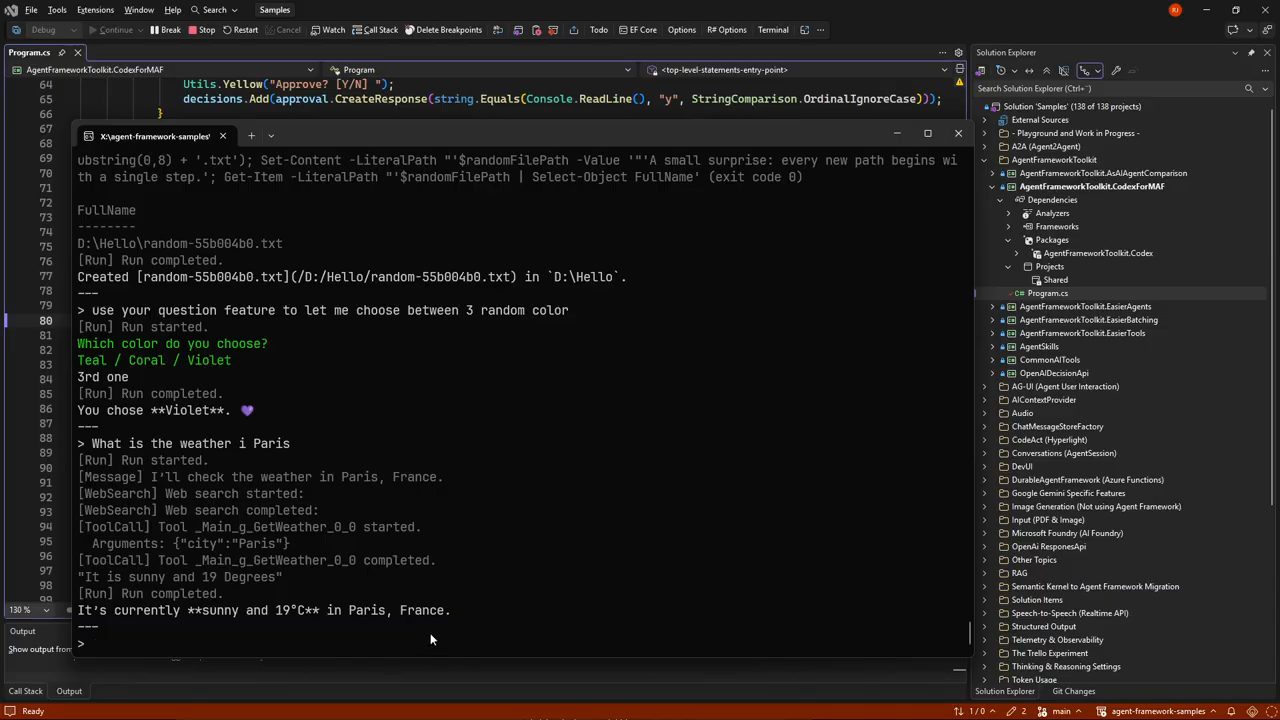The width and height of the screenshot is (1280, 720).
Task: Open Terminal from the toolbar
Action: tap(773, 30)
